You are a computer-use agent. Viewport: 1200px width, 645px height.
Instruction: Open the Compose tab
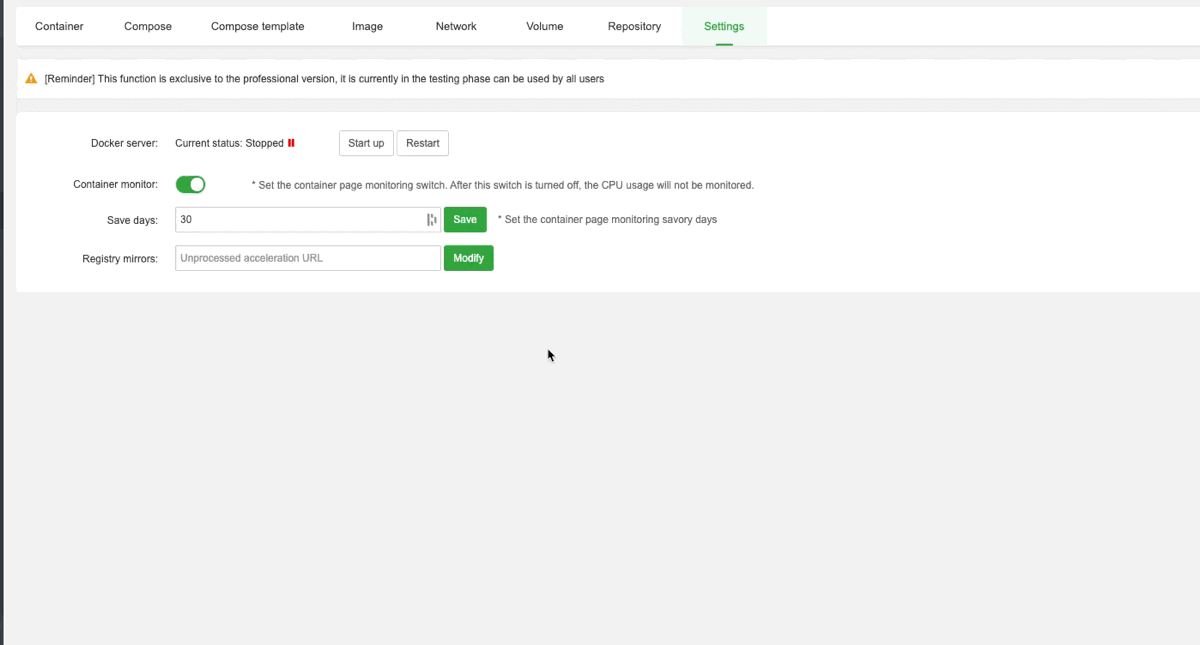point(147,26)
